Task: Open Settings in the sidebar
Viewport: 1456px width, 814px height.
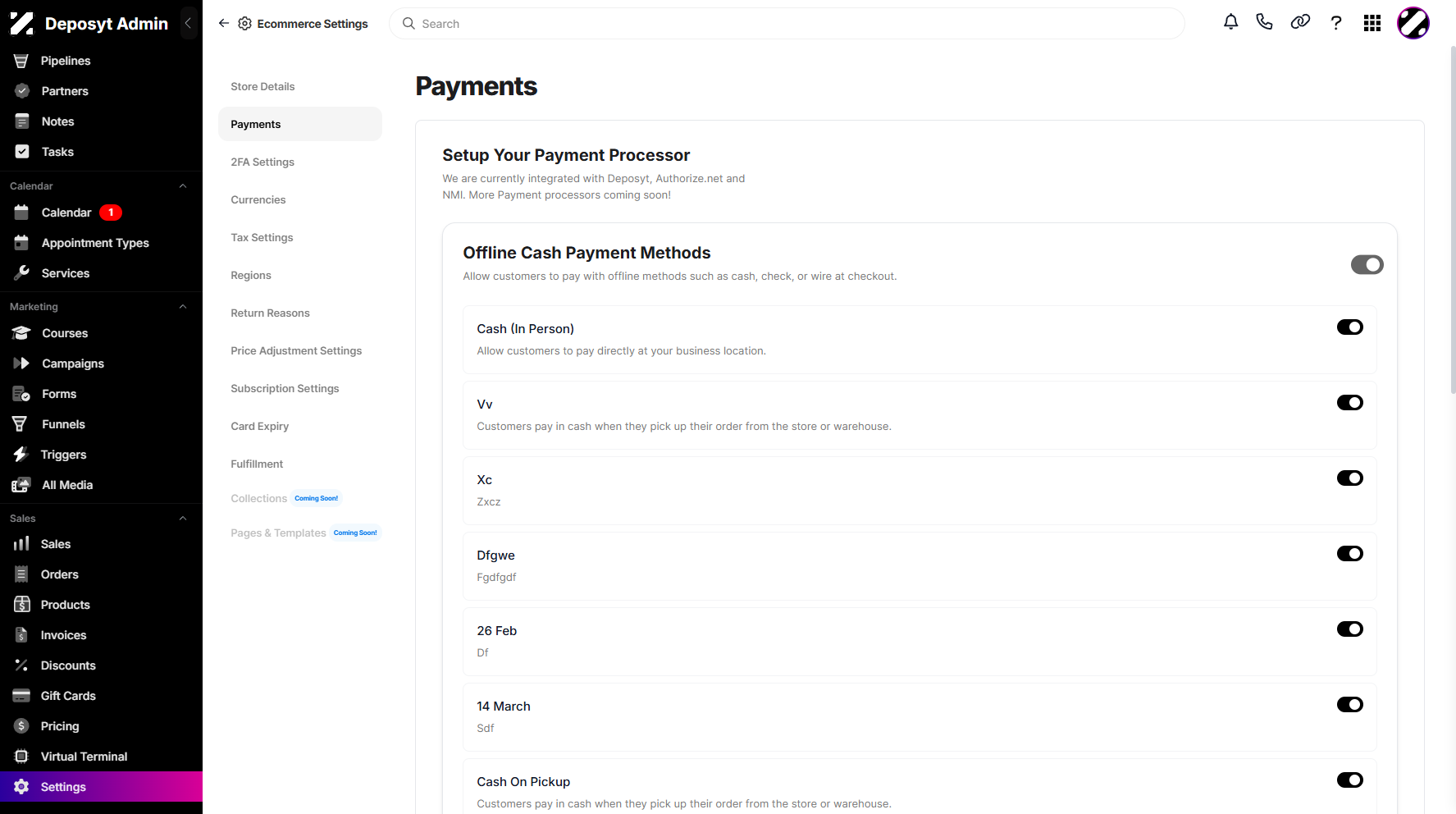Action: pyautogui.click(x=101, y=787)
